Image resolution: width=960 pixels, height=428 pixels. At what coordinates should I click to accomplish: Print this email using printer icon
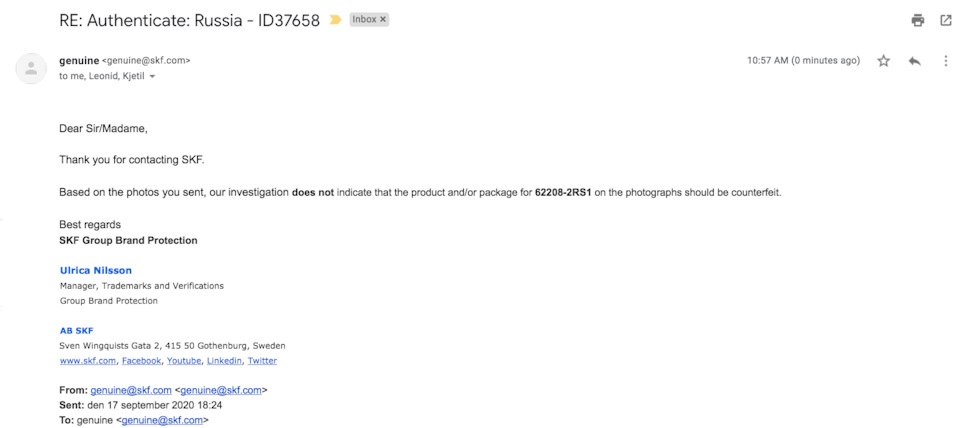point(918,20)
